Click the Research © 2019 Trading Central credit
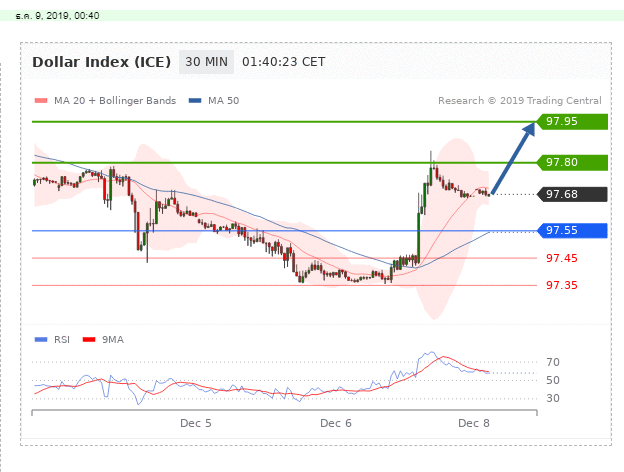This screenshot has width=624, height=472. [520, 101]
